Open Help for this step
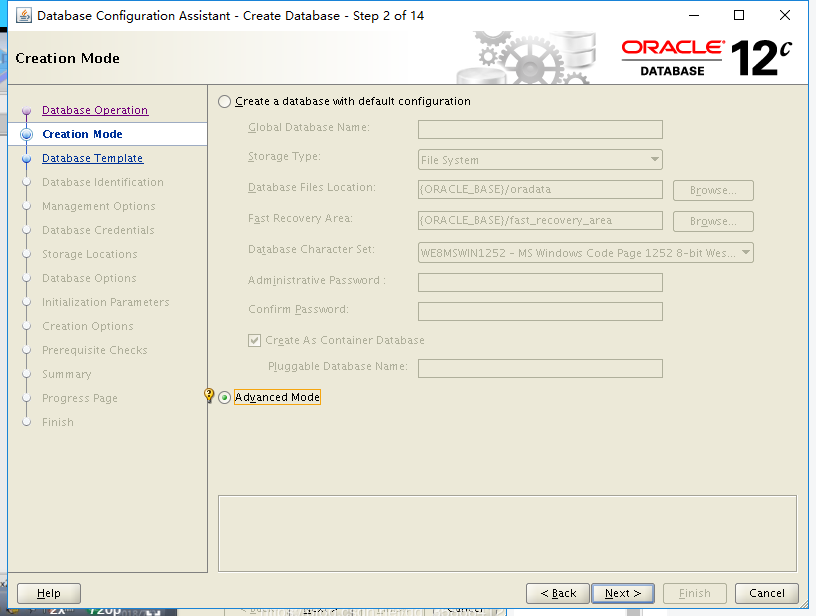The image size is (816, 616). [48, 592]
